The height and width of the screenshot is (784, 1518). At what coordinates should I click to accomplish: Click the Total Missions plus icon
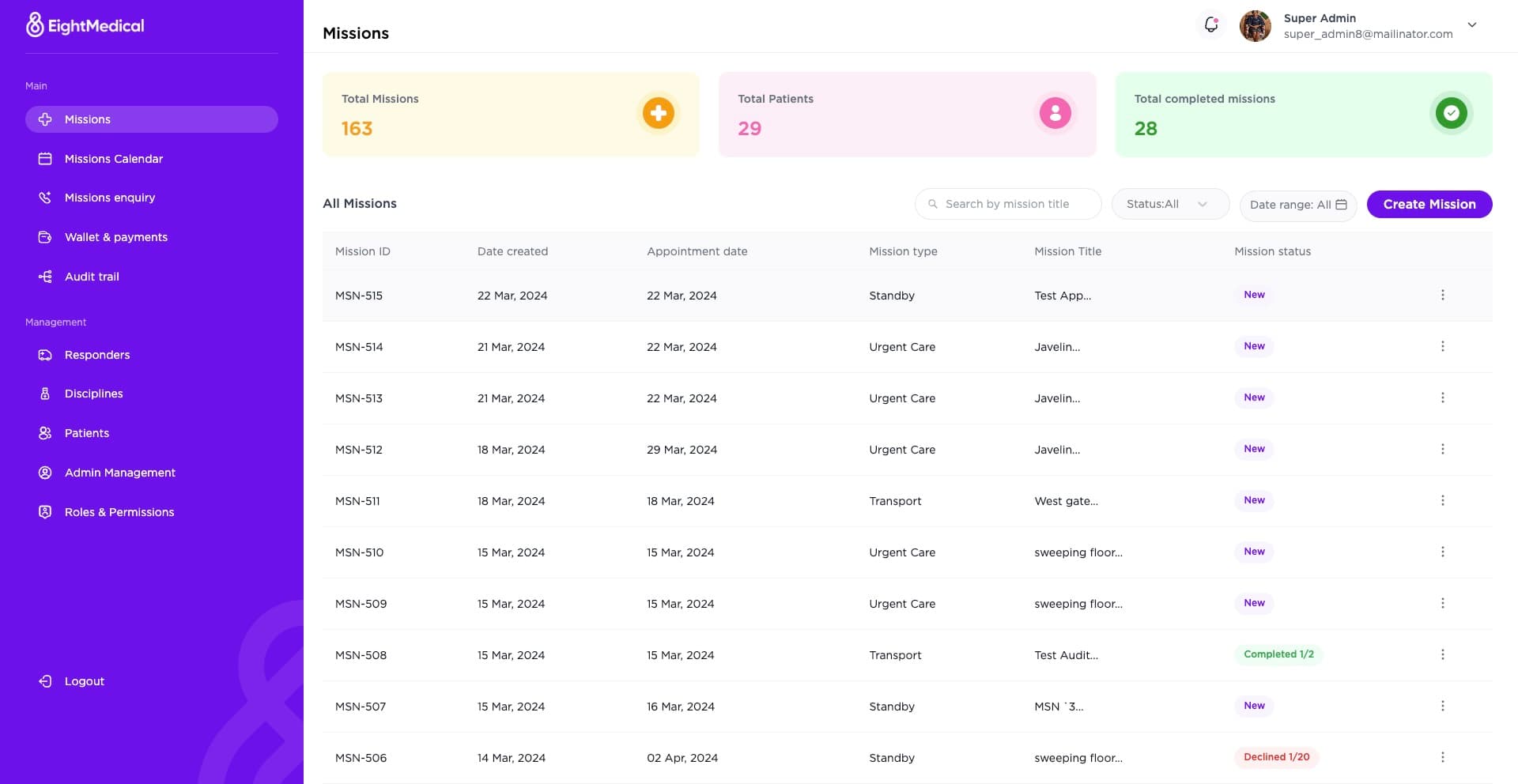658,113
